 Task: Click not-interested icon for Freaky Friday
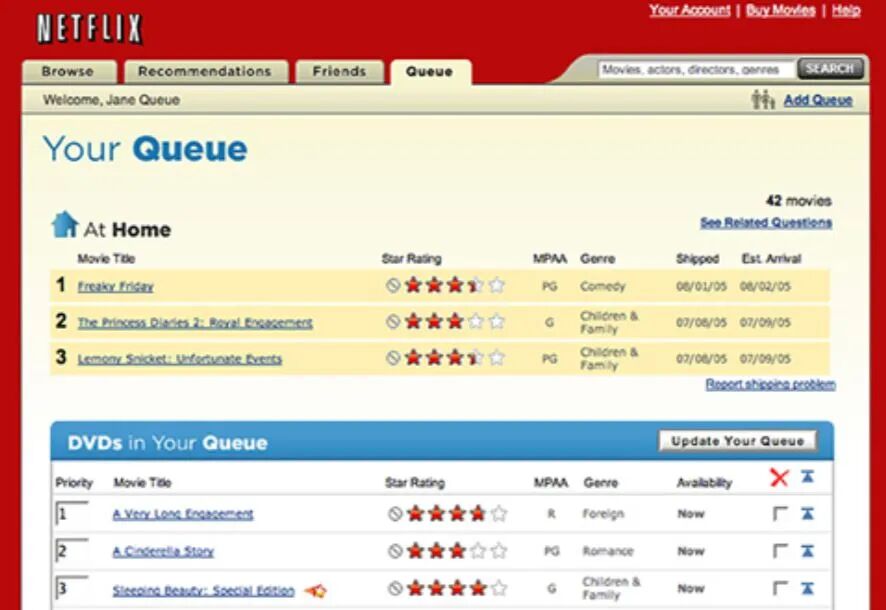pyautogui.click(x=393, y=285)
